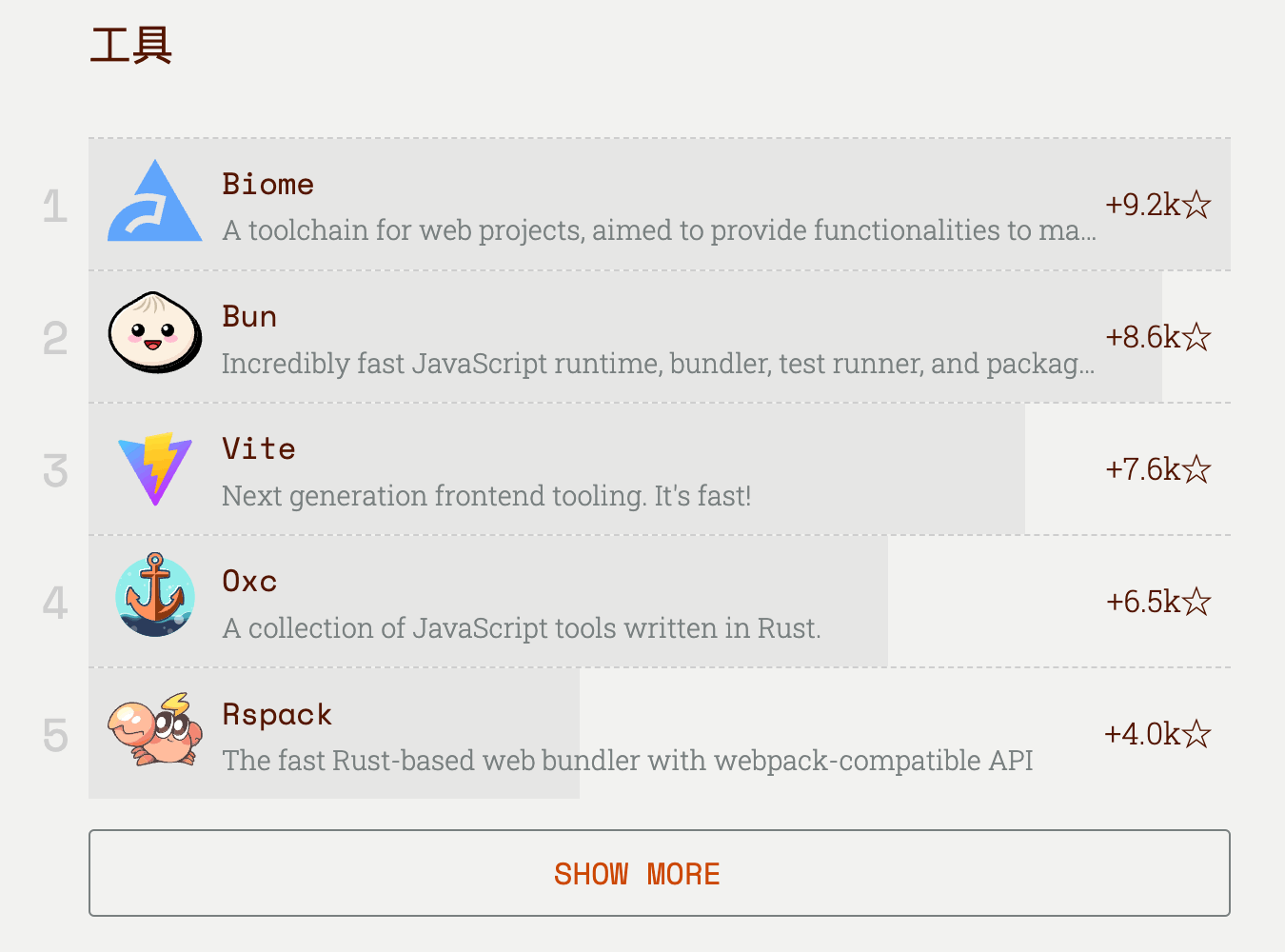The height and width of the screenshot is (952, 1285).
Task: Go to the Vite project title
Action: point(259,448)
